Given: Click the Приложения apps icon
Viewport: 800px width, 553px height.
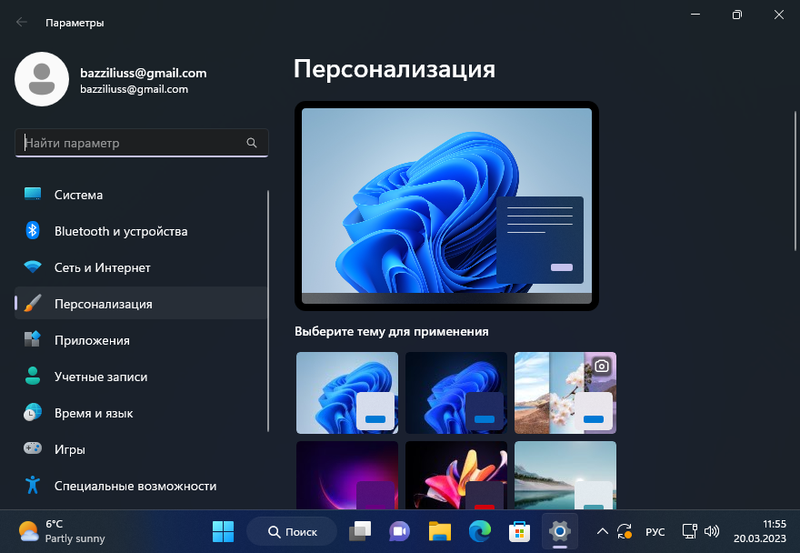Looking at the screenshot, I should coord(33,340).
